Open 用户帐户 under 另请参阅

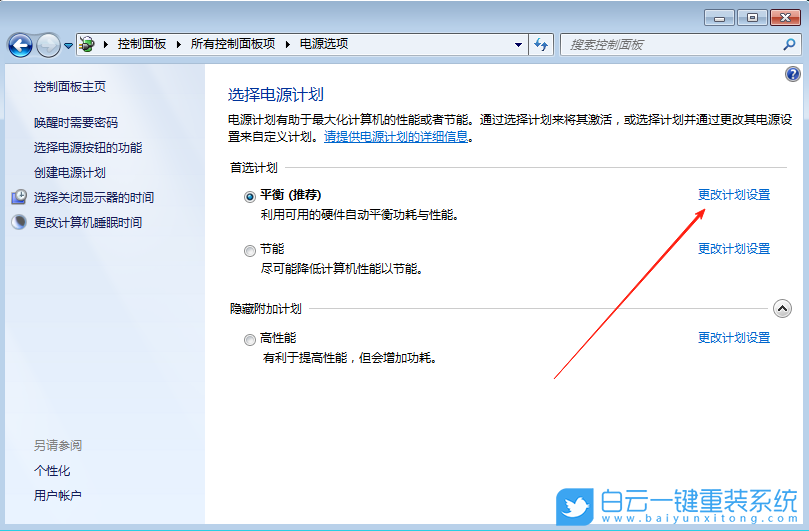[x=58, y=495]
